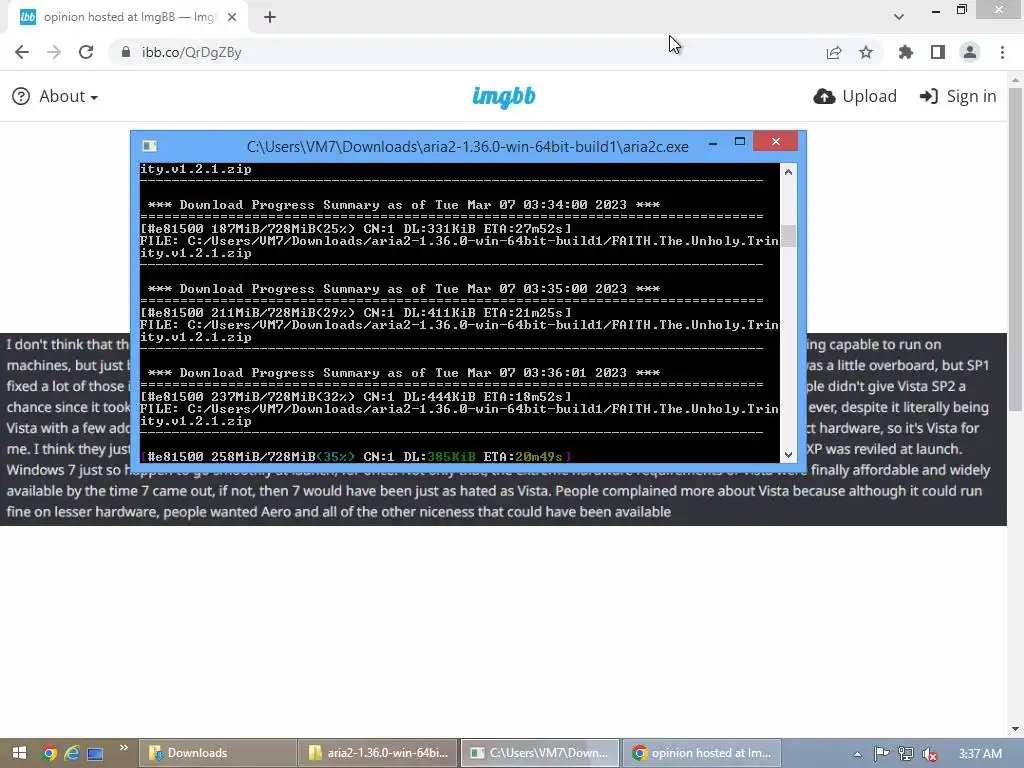This screenshot has width=1024, height=768.
Task: Click the console scrollbar down arrow
Action: tap(788, 455)
